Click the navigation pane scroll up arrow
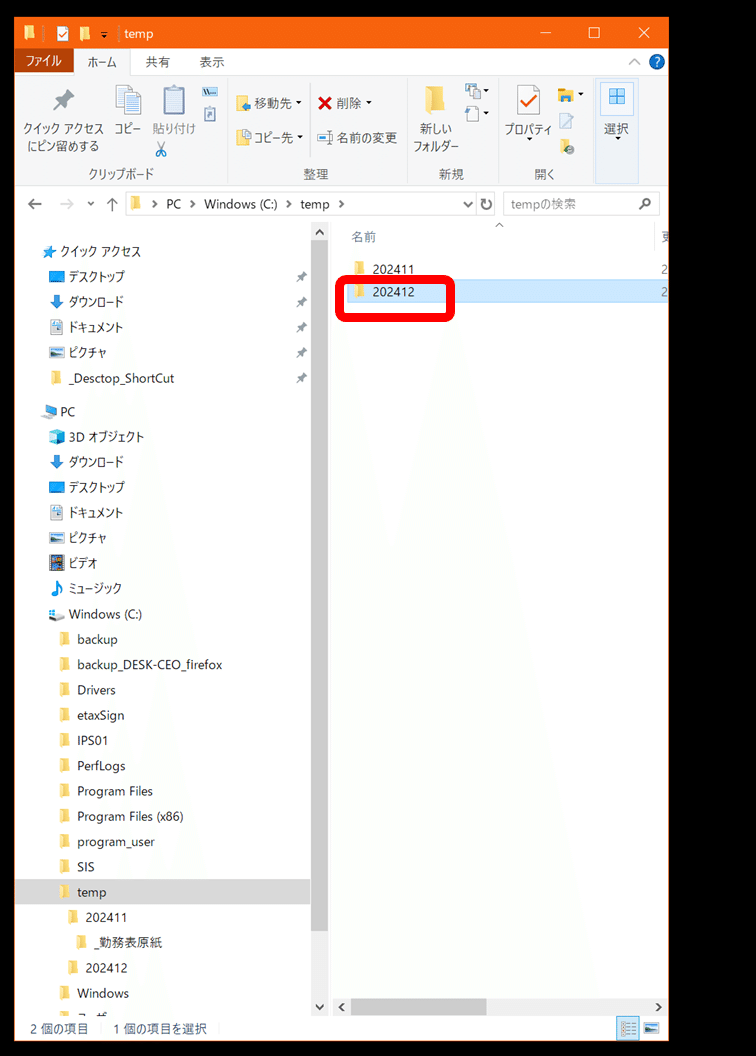 coord(320,232)
